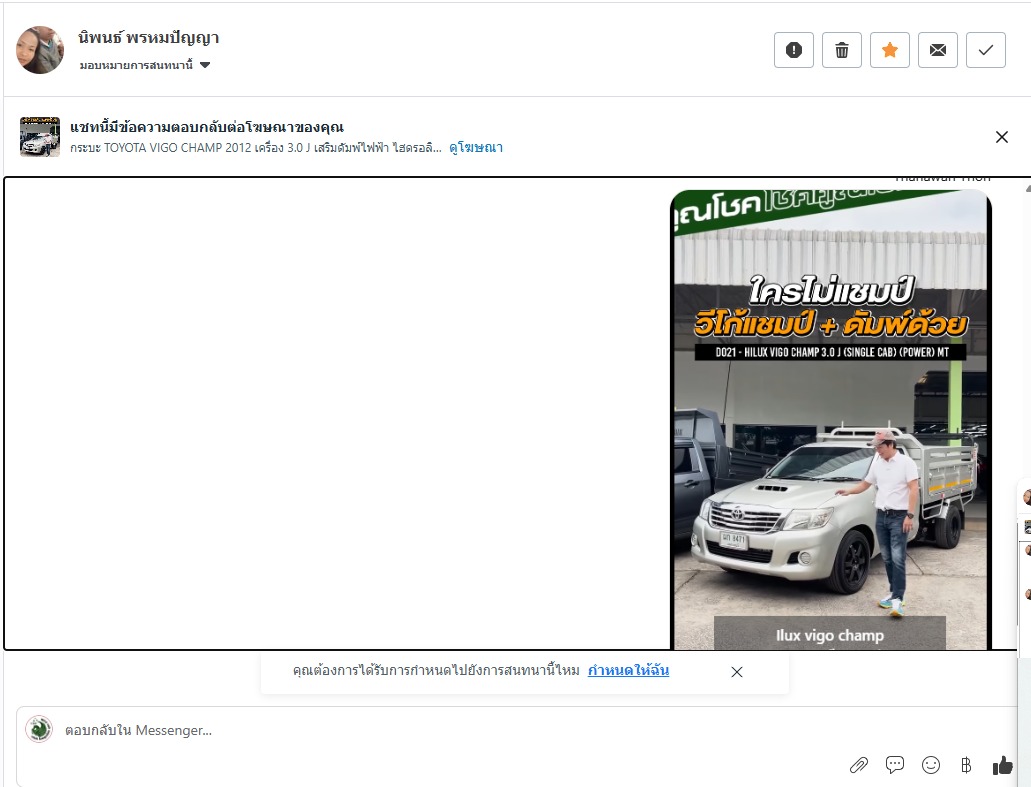This screenshot has width=1031, height=787.
Task: Click กำหนดให้ฉัน assign to me link
Action: [x=628, y=671]
